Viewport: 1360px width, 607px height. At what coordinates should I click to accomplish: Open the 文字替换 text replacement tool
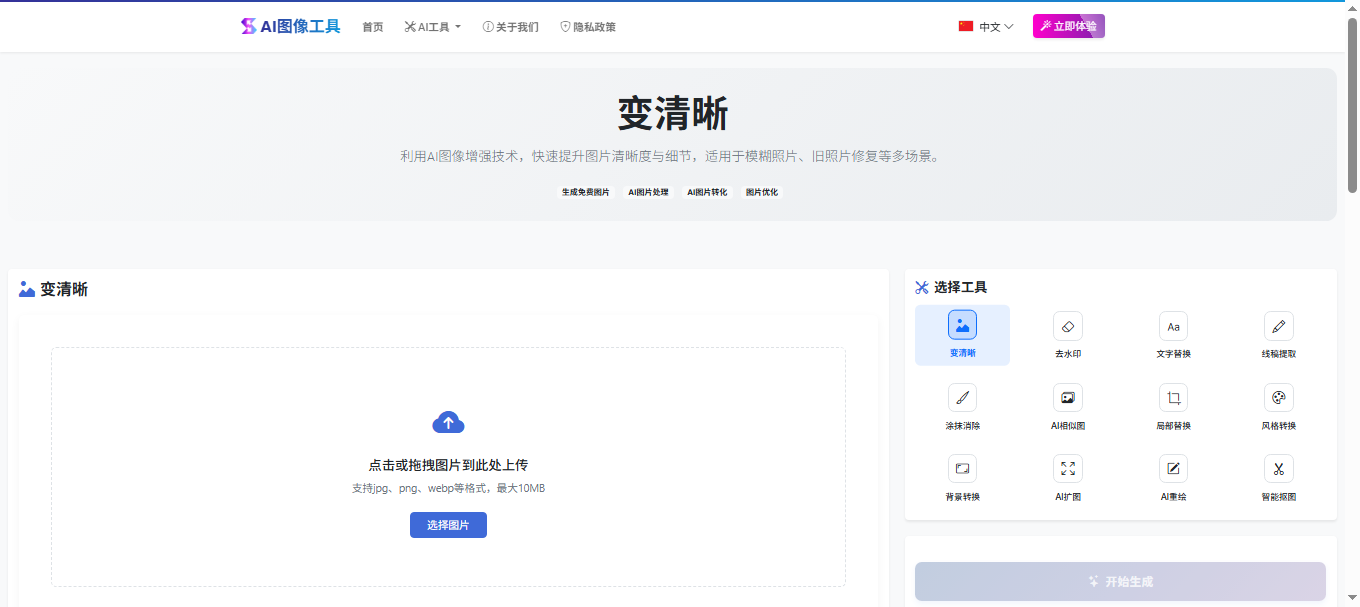[x=1172, y=334]
